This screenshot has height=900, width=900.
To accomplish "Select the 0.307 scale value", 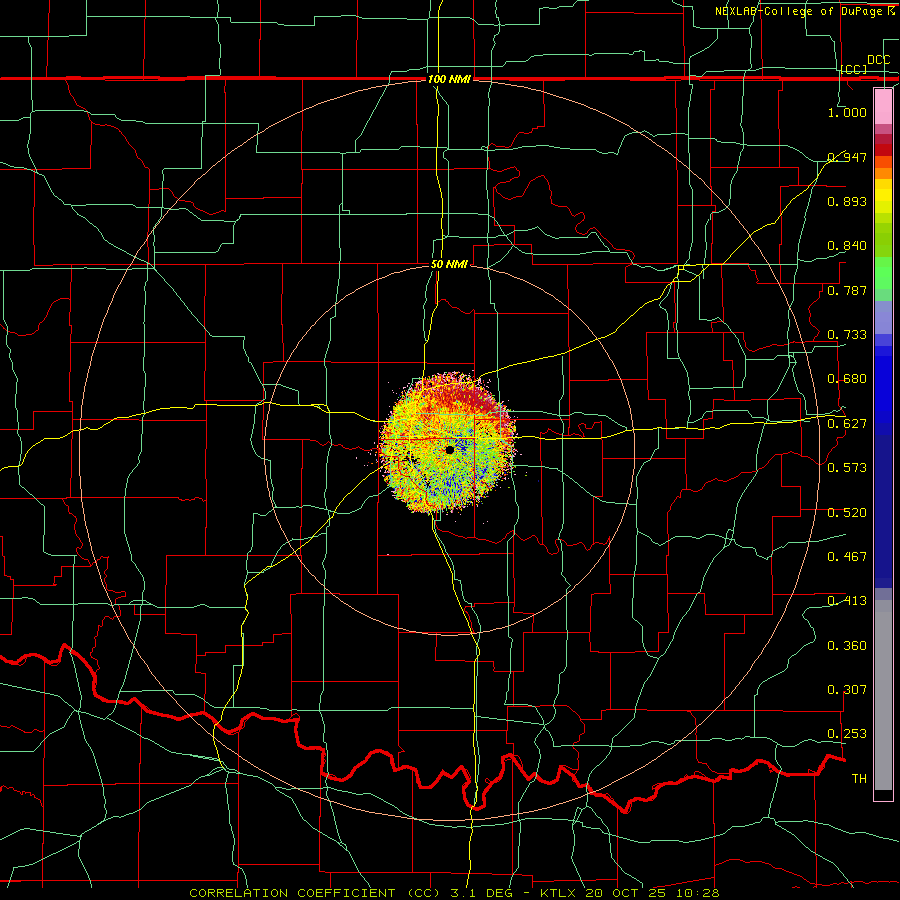I will (847, 689).
